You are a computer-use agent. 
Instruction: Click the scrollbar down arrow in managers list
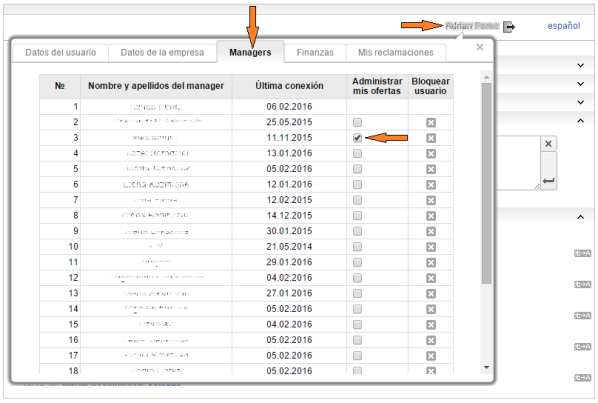(x=486, y=368)
